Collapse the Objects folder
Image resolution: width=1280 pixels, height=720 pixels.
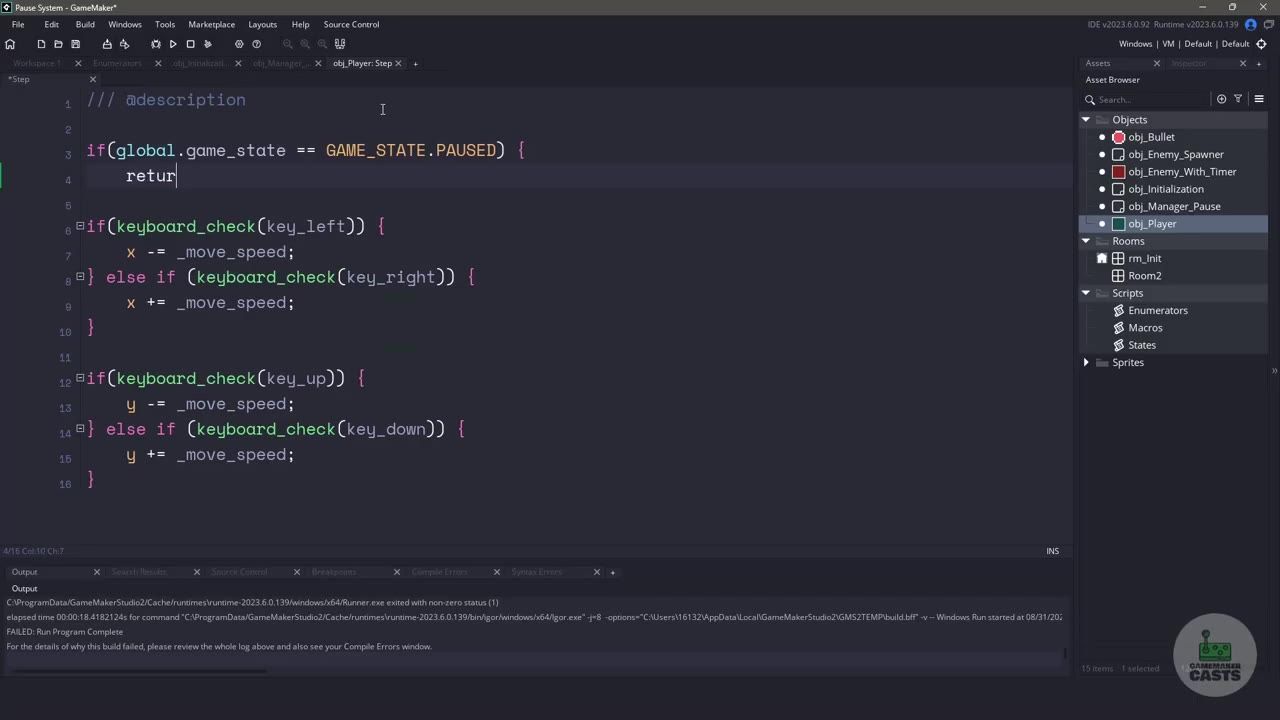[1086, 120]
